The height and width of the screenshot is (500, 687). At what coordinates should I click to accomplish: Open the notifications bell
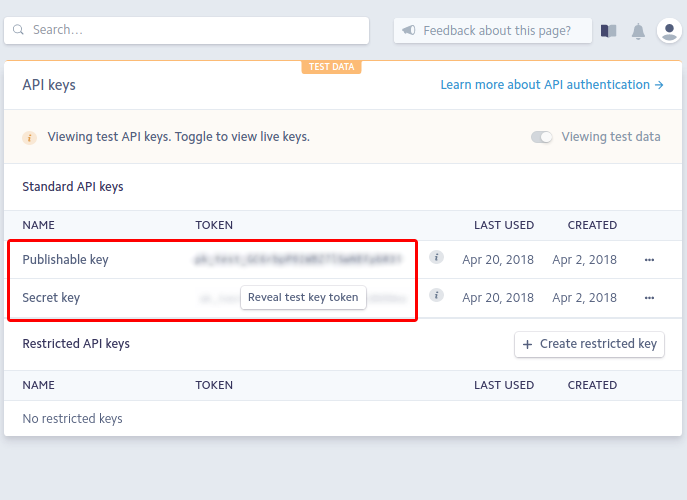click(638, 31)
